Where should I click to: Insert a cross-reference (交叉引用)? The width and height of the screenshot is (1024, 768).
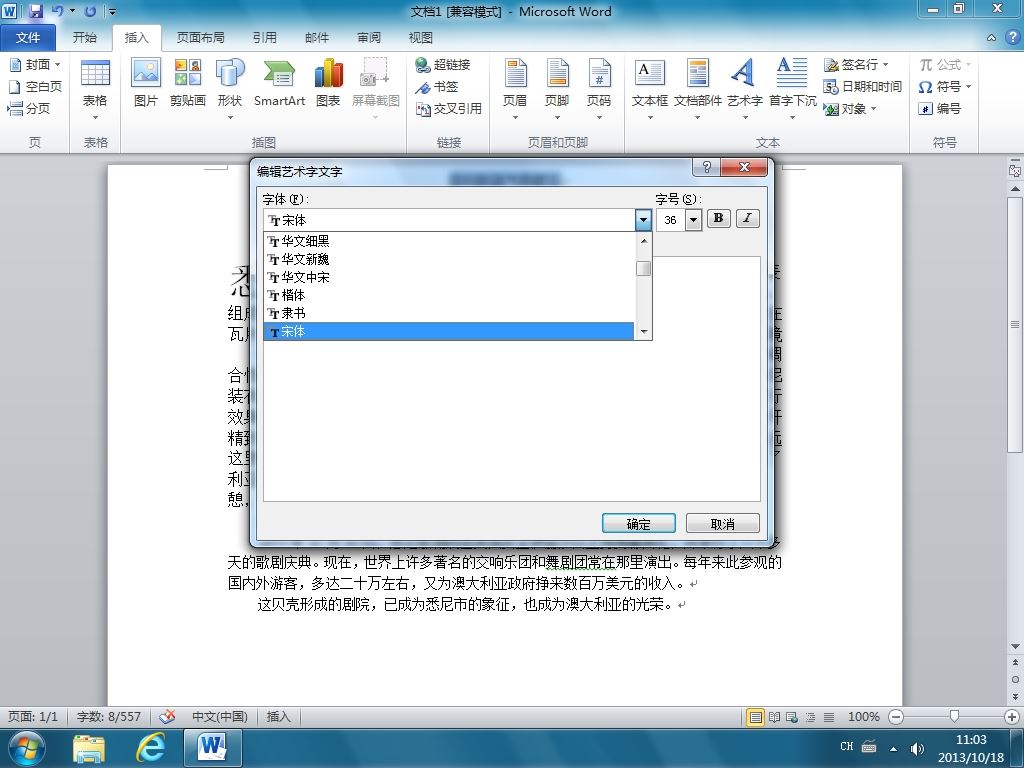click(x=449, y=108)
